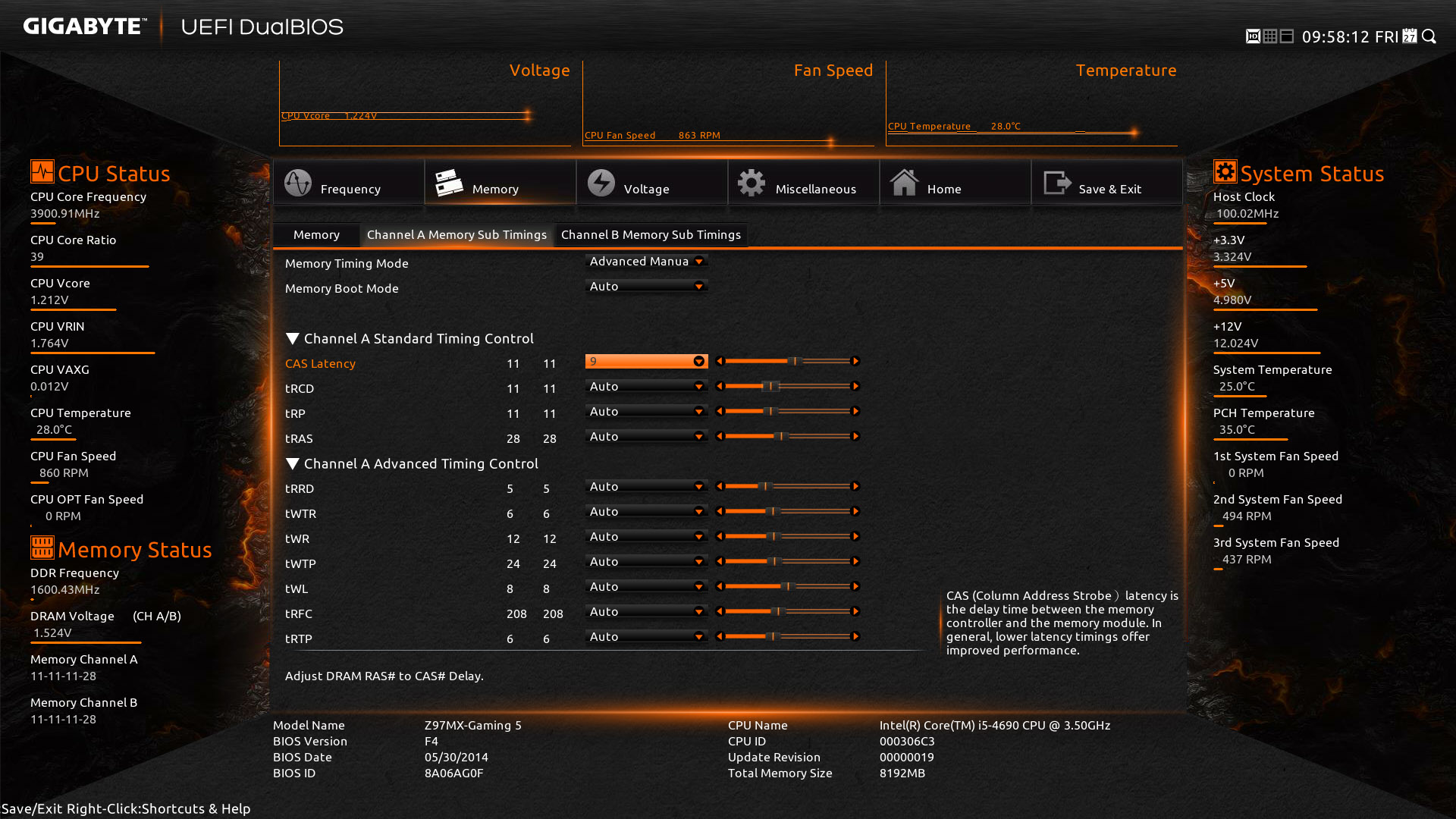The width and height of the screenshot is (1456, 819).
Task: Click the System Status gear icon
Action: point(1225,171)
